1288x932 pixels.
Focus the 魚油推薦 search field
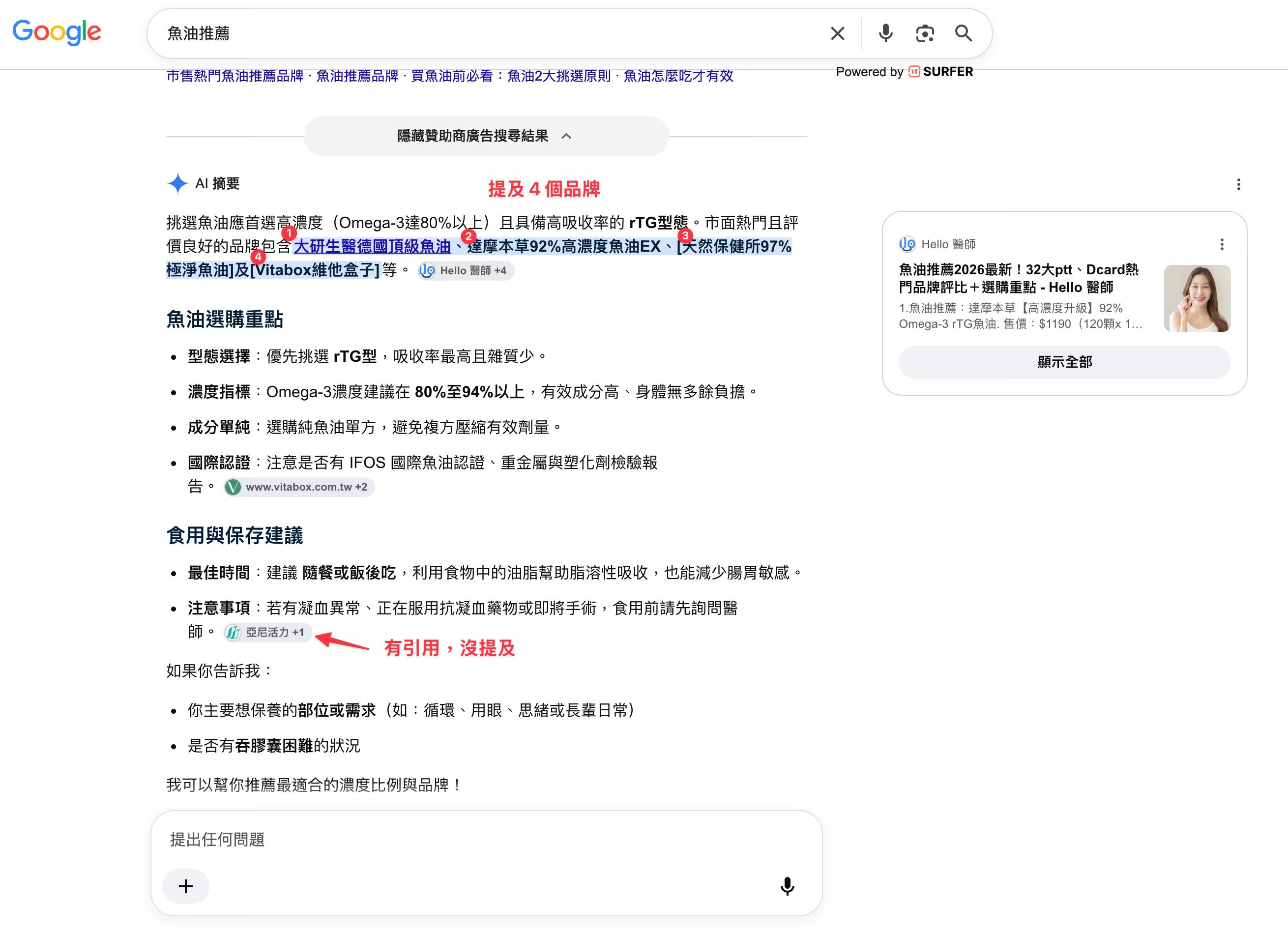point(488,33)
